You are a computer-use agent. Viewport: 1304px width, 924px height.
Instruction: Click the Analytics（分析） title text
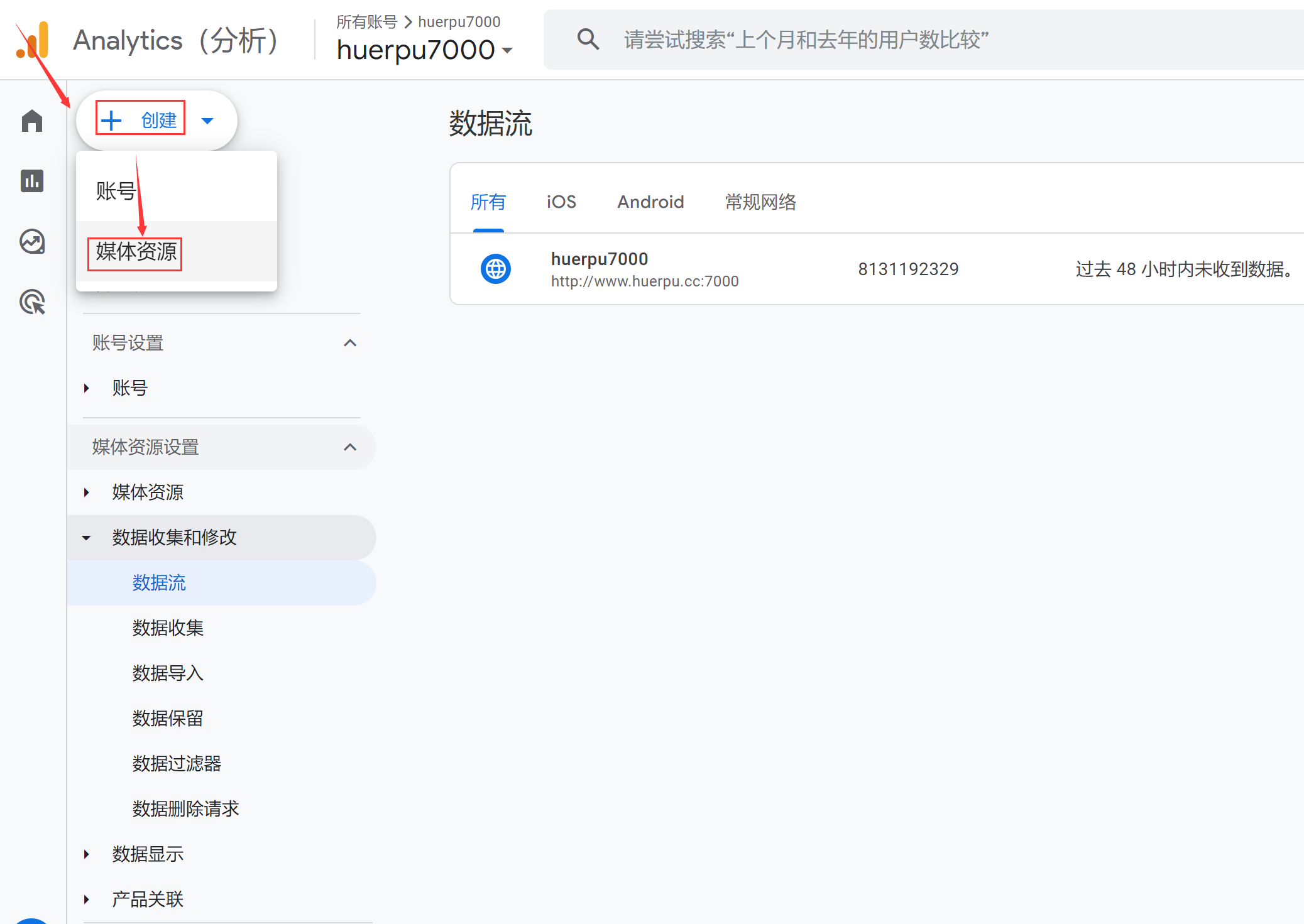[177, 40]
